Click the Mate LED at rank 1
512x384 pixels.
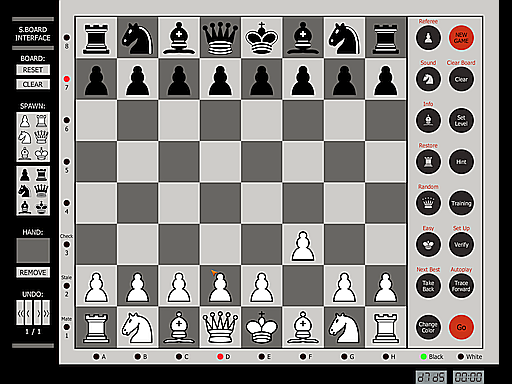(67, 327)
